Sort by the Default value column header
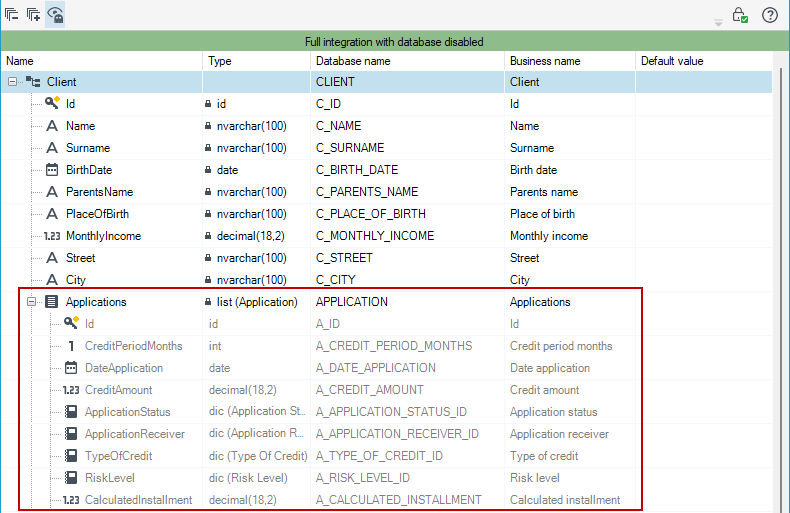 click(x=704, y=61)
